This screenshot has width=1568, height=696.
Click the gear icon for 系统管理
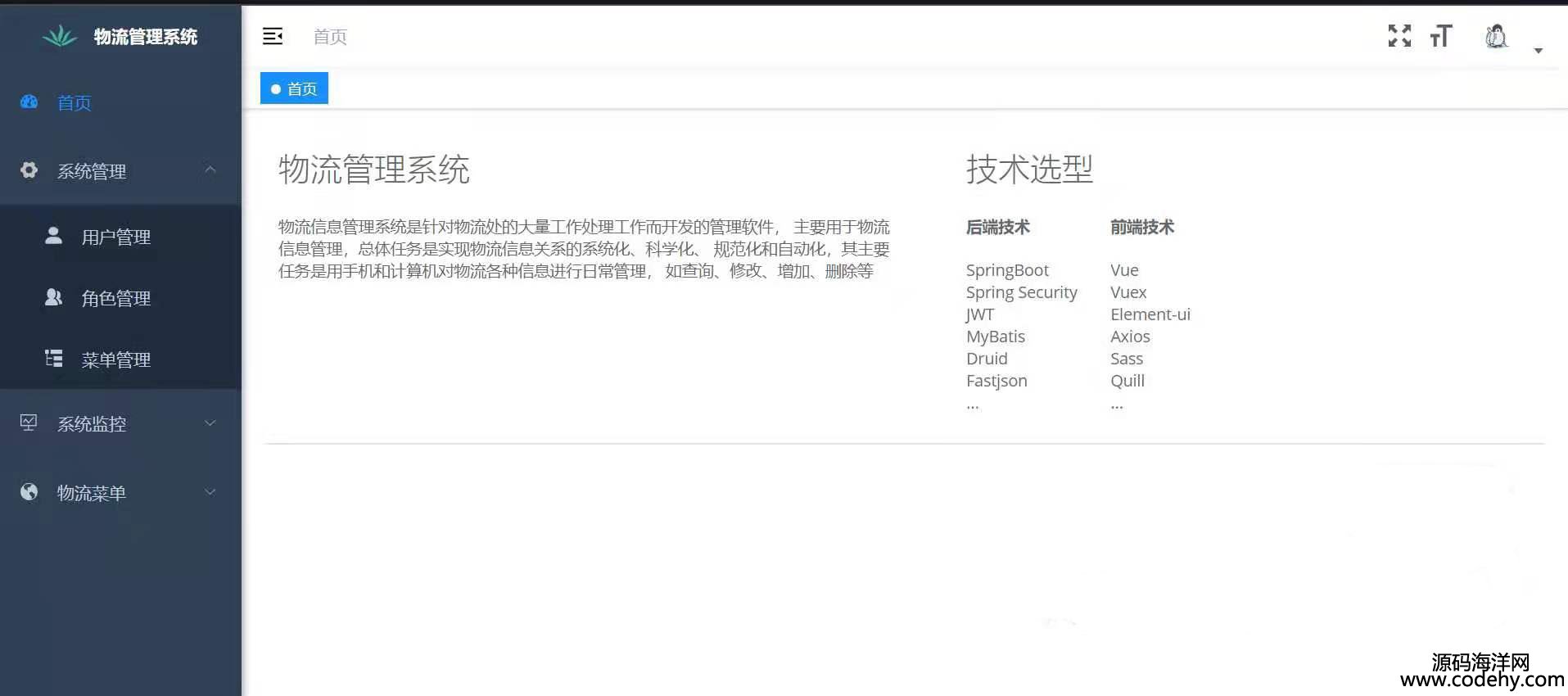pyautogui.click(x=29, y=170)
